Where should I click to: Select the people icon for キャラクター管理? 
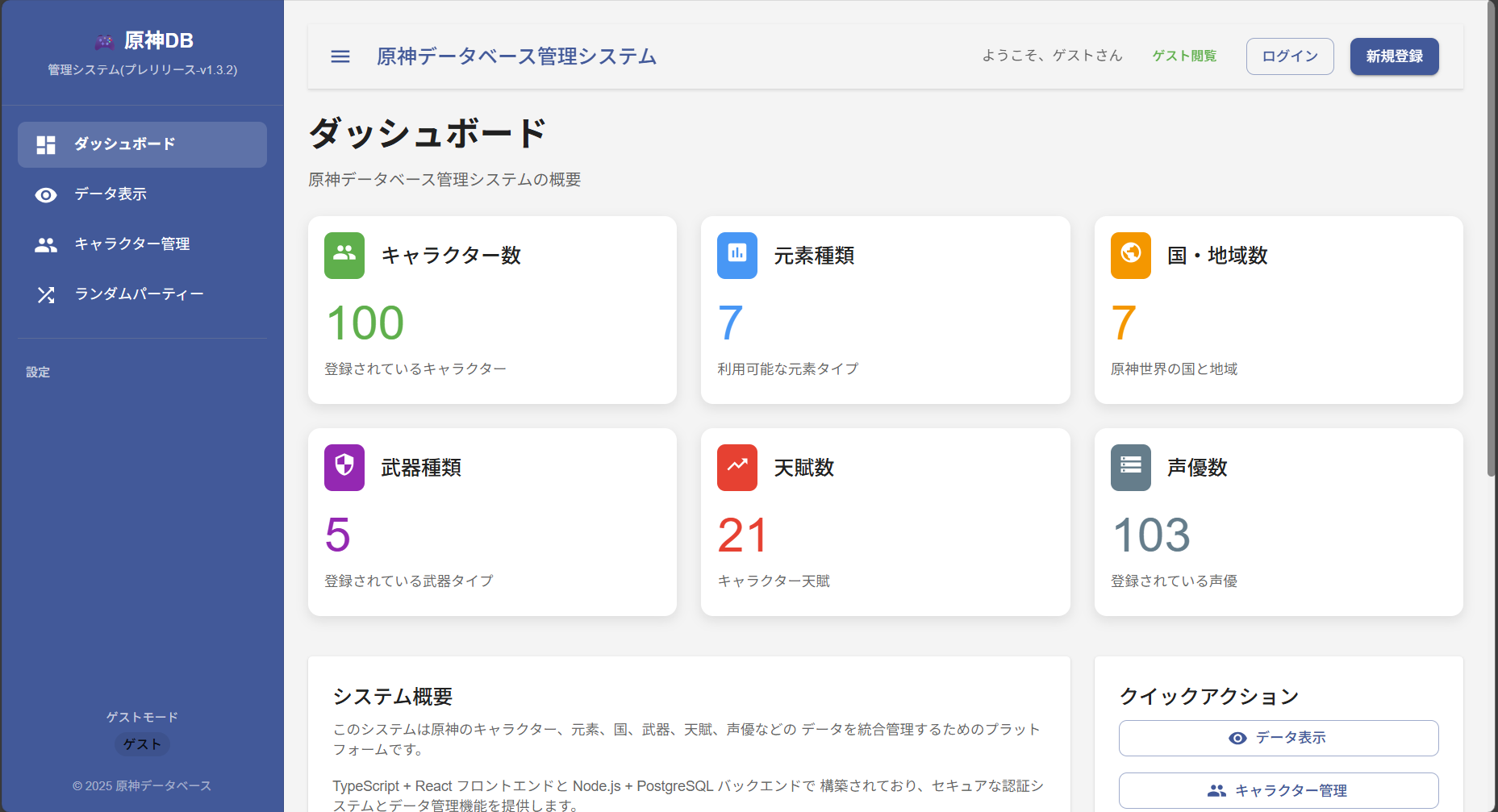(45, 244)
